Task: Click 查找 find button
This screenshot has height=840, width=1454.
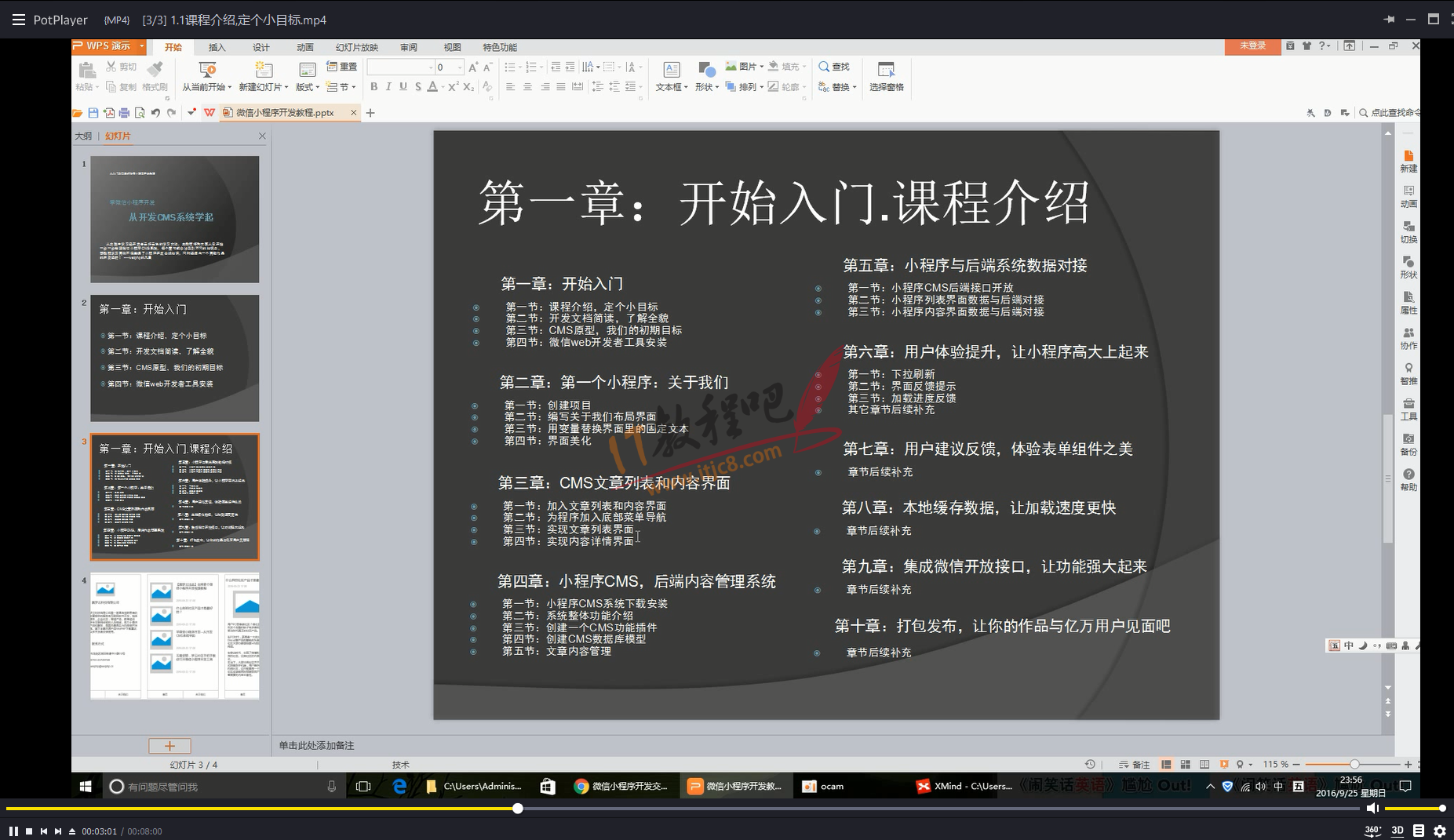Action: [x=834, y=67]
